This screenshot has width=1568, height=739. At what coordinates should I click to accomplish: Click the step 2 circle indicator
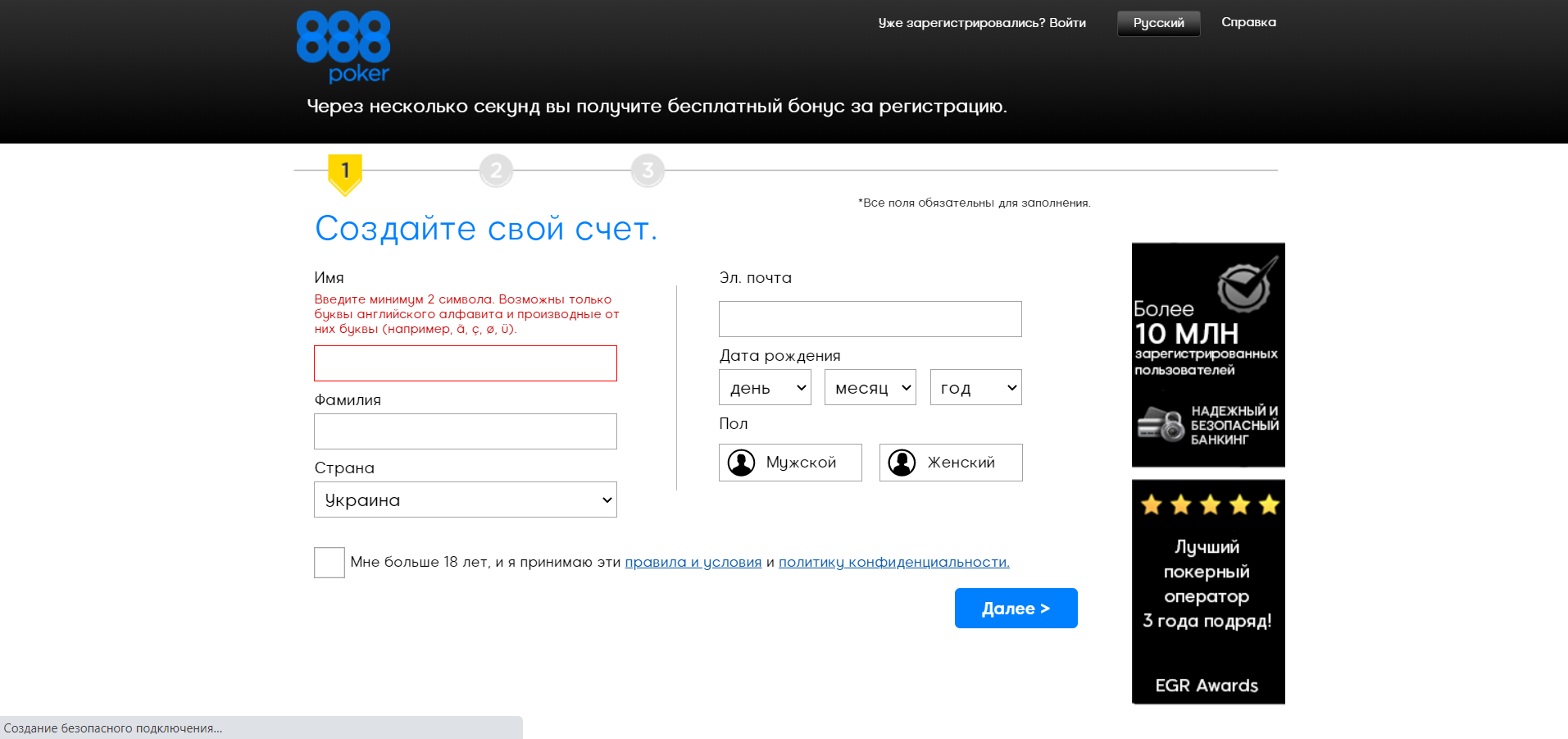tap(496, 171)
